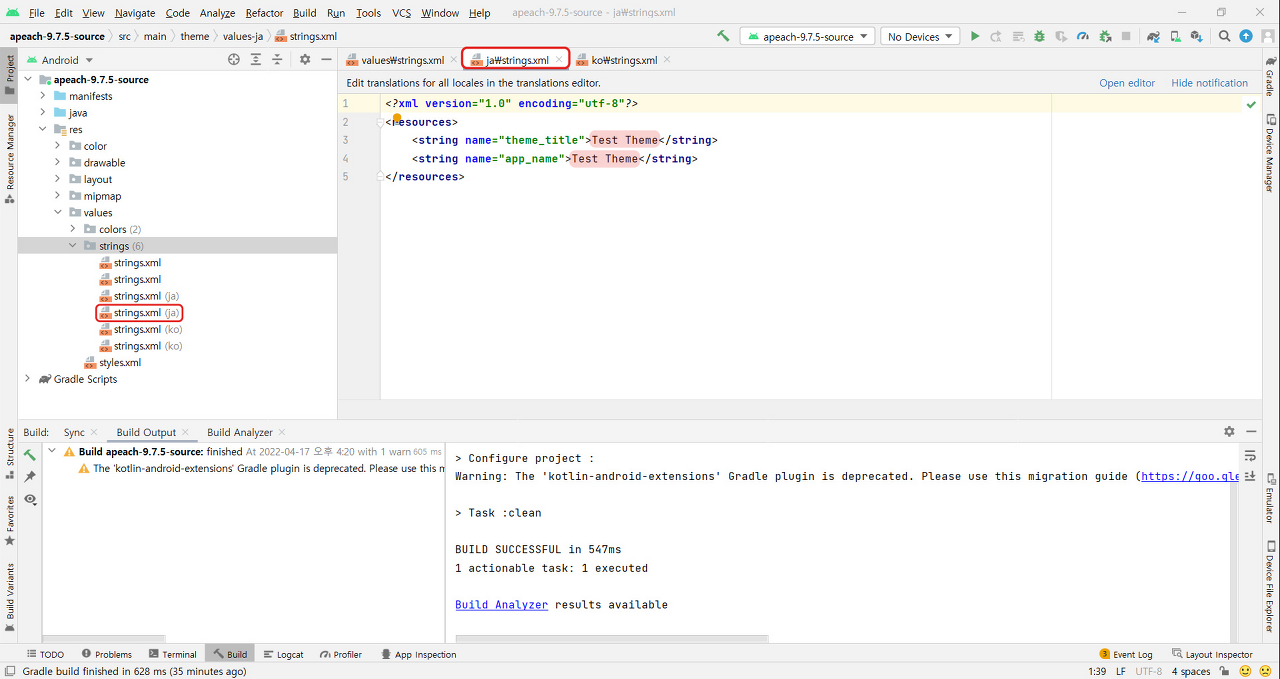Sync Project with Gradle Files elephant icon
The image size is (1280, 679).
pos(1153,36)
